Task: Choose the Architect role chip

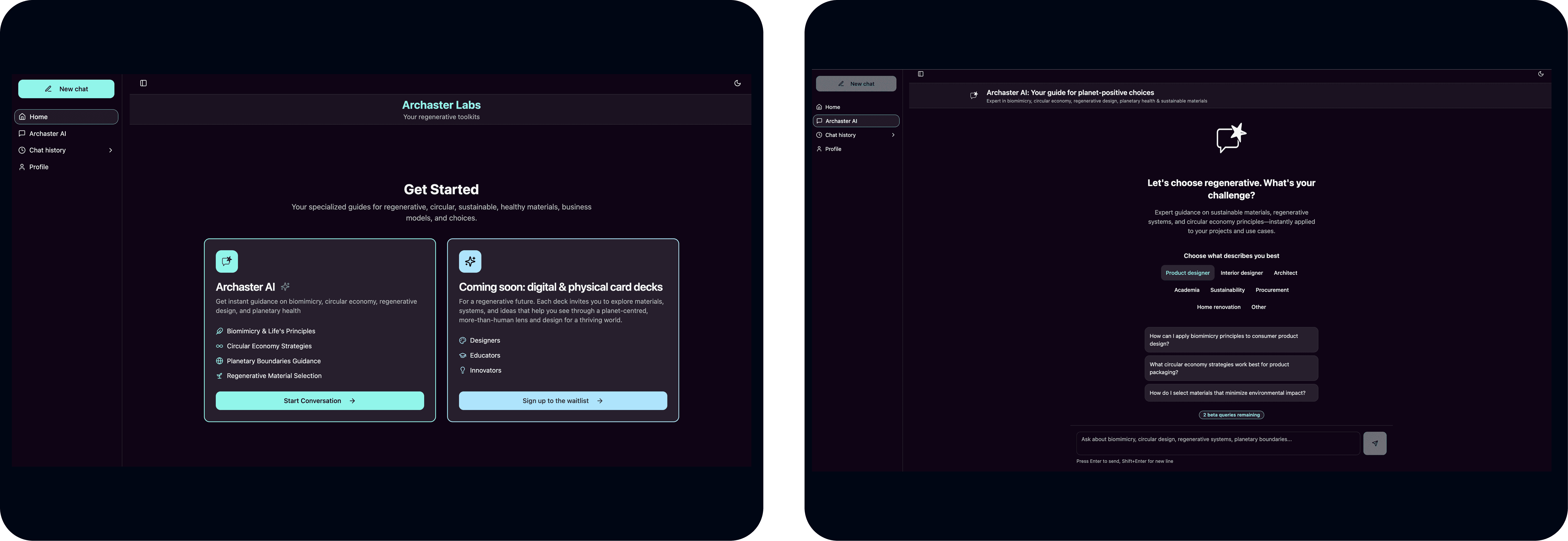Action: point(1286,273)
